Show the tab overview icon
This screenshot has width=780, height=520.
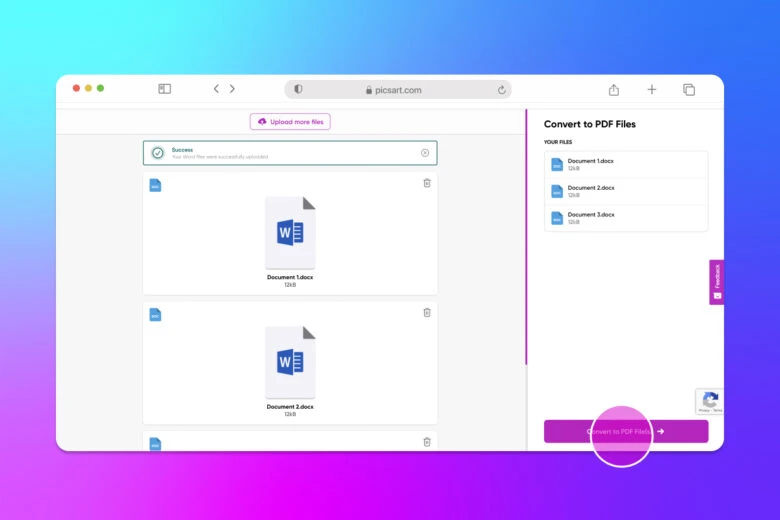689,89
